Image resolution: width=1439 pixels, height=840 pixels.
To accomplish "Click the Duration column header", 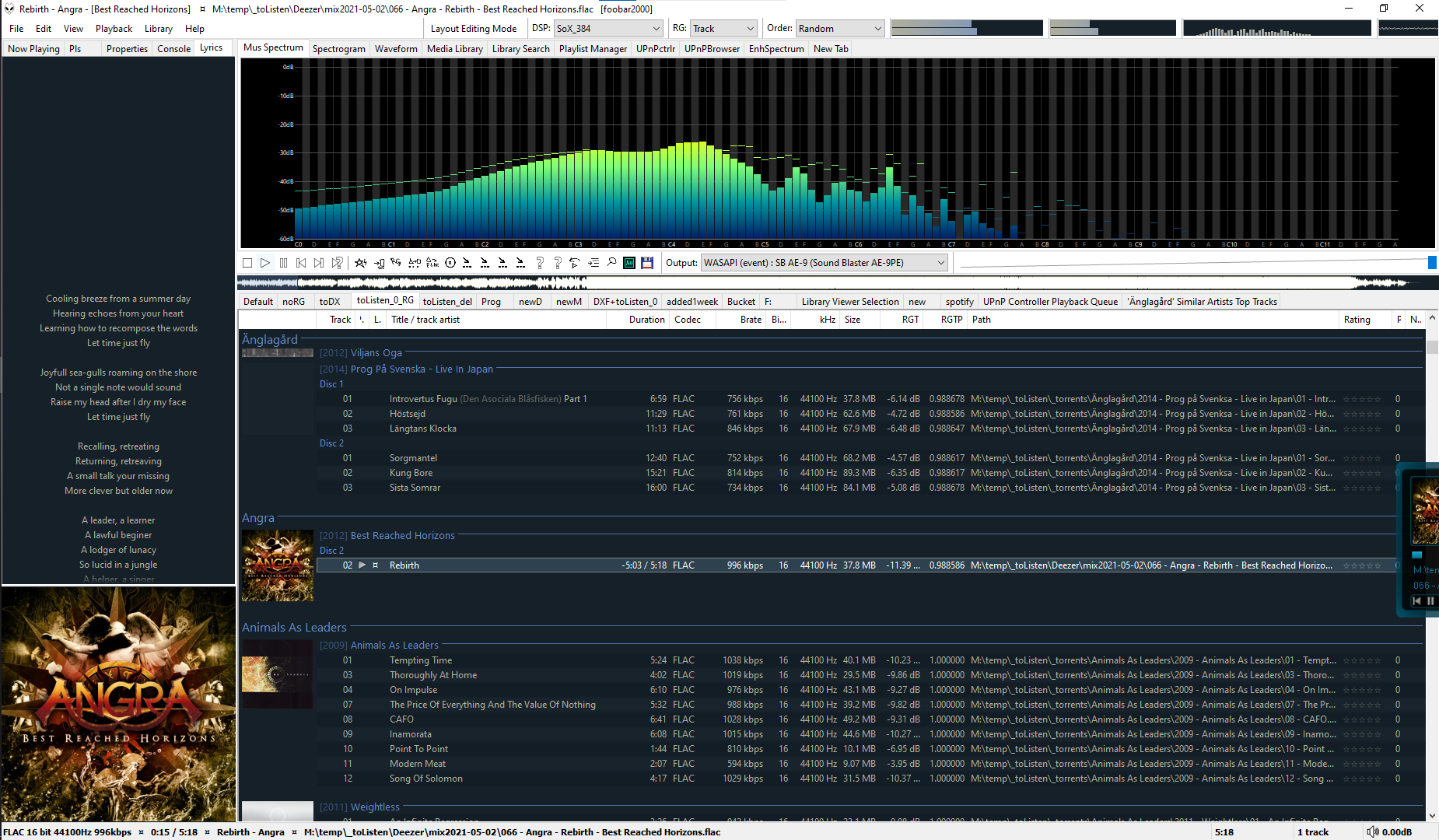I will point(646,320).
